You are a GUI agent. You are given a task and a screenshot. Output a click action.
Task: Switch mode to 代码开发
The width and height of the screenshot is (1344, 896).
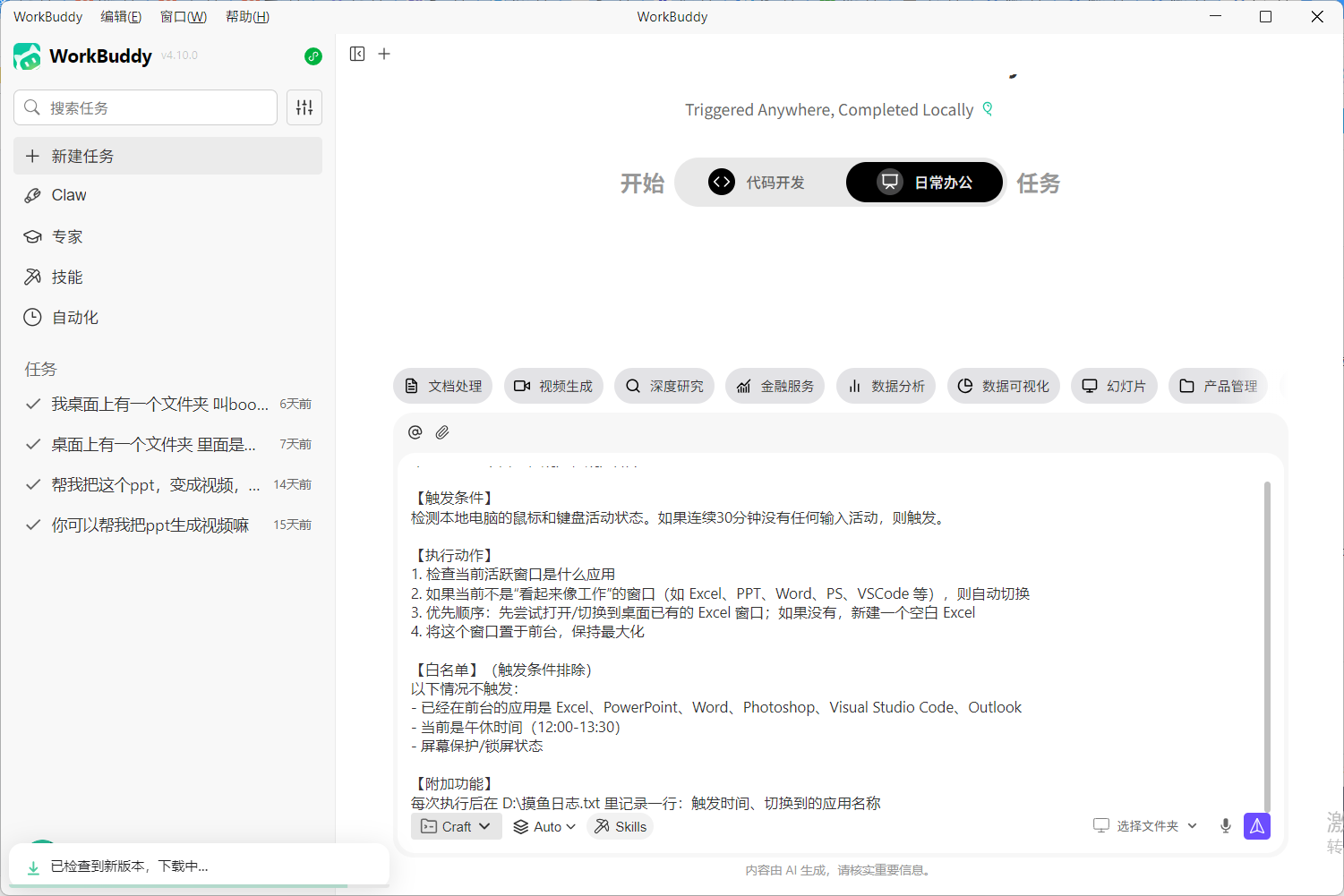(758, 183)
